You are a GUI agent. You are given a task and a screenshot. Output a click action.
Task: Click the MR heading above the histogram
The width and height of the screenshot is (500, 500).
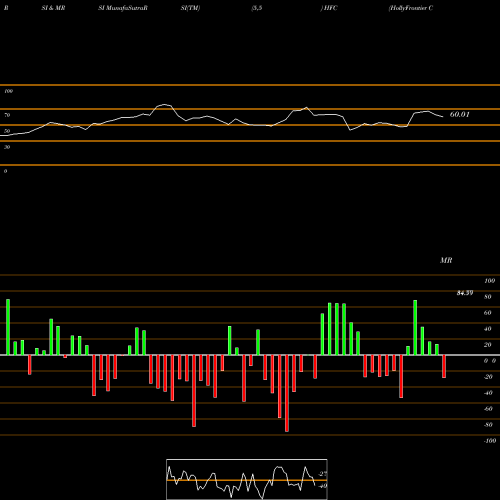[x=446, y=260]
